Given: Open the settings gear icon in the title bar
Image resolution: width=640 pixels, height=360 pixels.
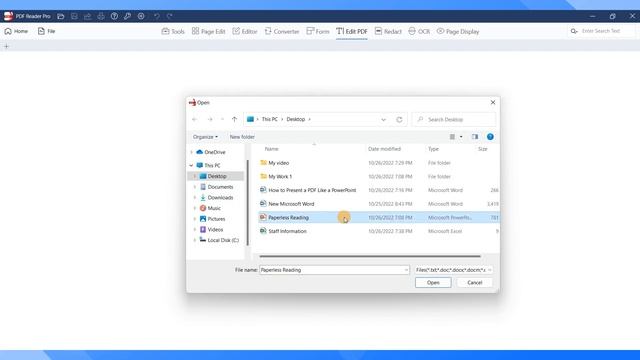Looking at the screenshot, I should (x=141, y=16).
